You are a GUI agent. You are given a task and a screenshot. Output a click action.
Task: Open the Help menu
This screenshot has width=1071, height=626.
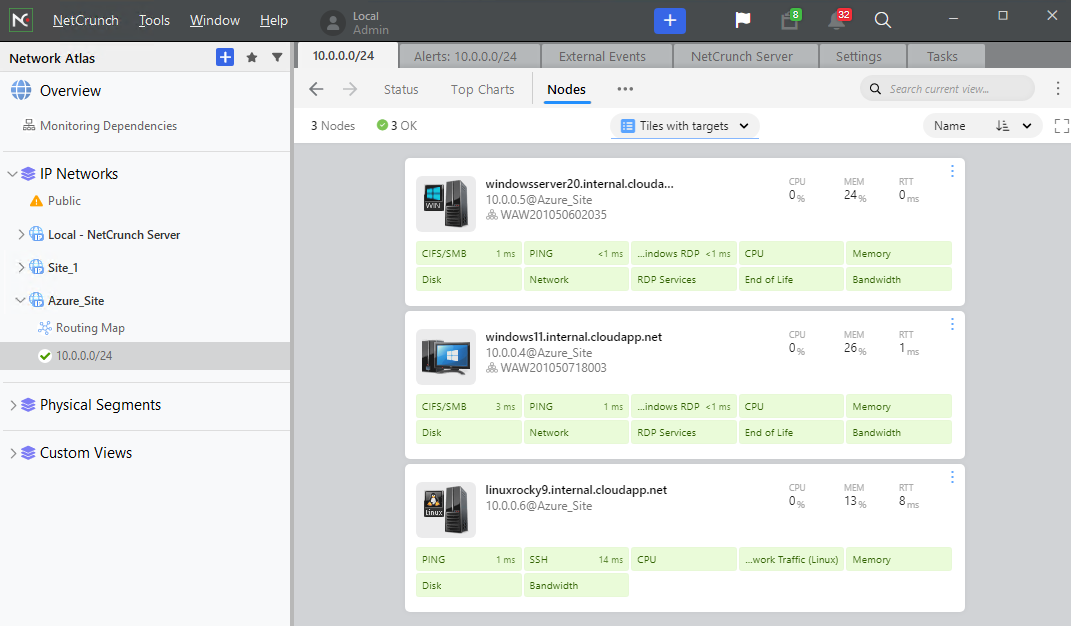coord(274,21)
